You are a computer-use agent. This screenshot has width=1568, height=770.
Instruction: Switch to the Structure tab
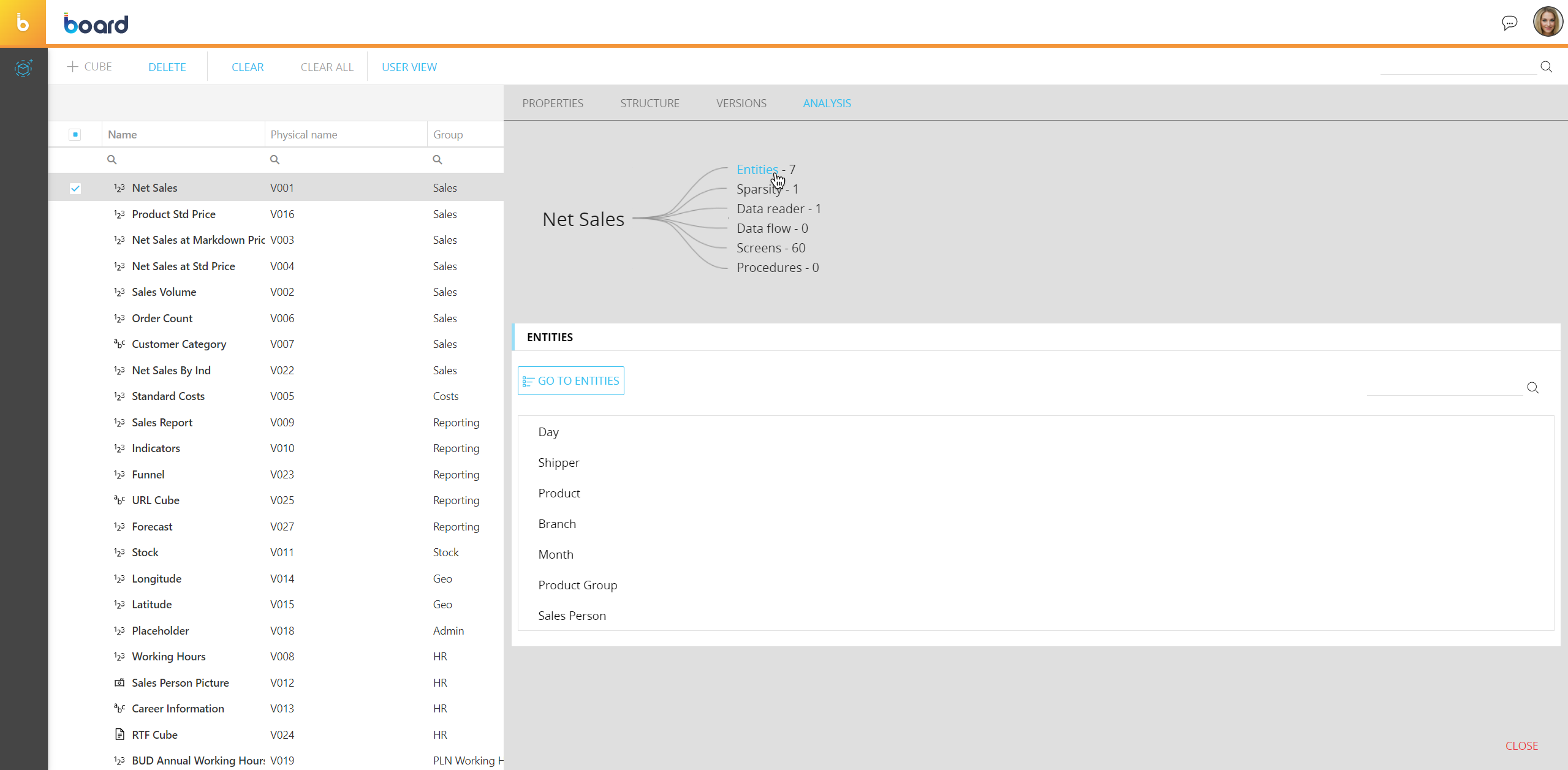650,104
